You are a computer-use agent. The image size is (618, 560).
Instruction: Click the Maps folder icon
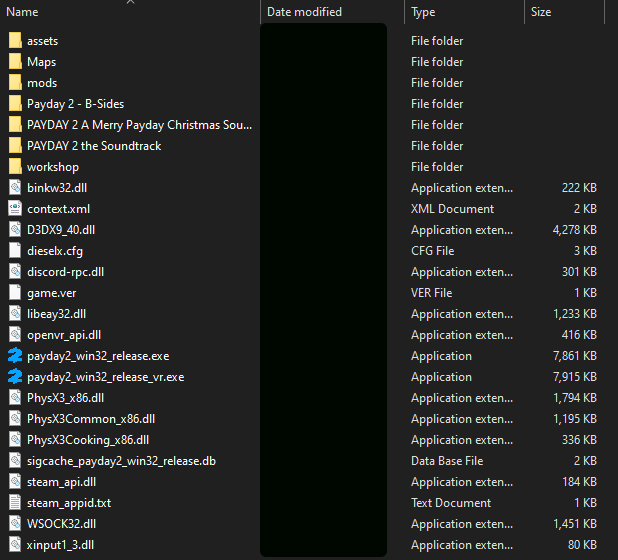pyautogui.click(x=15, y=61)
